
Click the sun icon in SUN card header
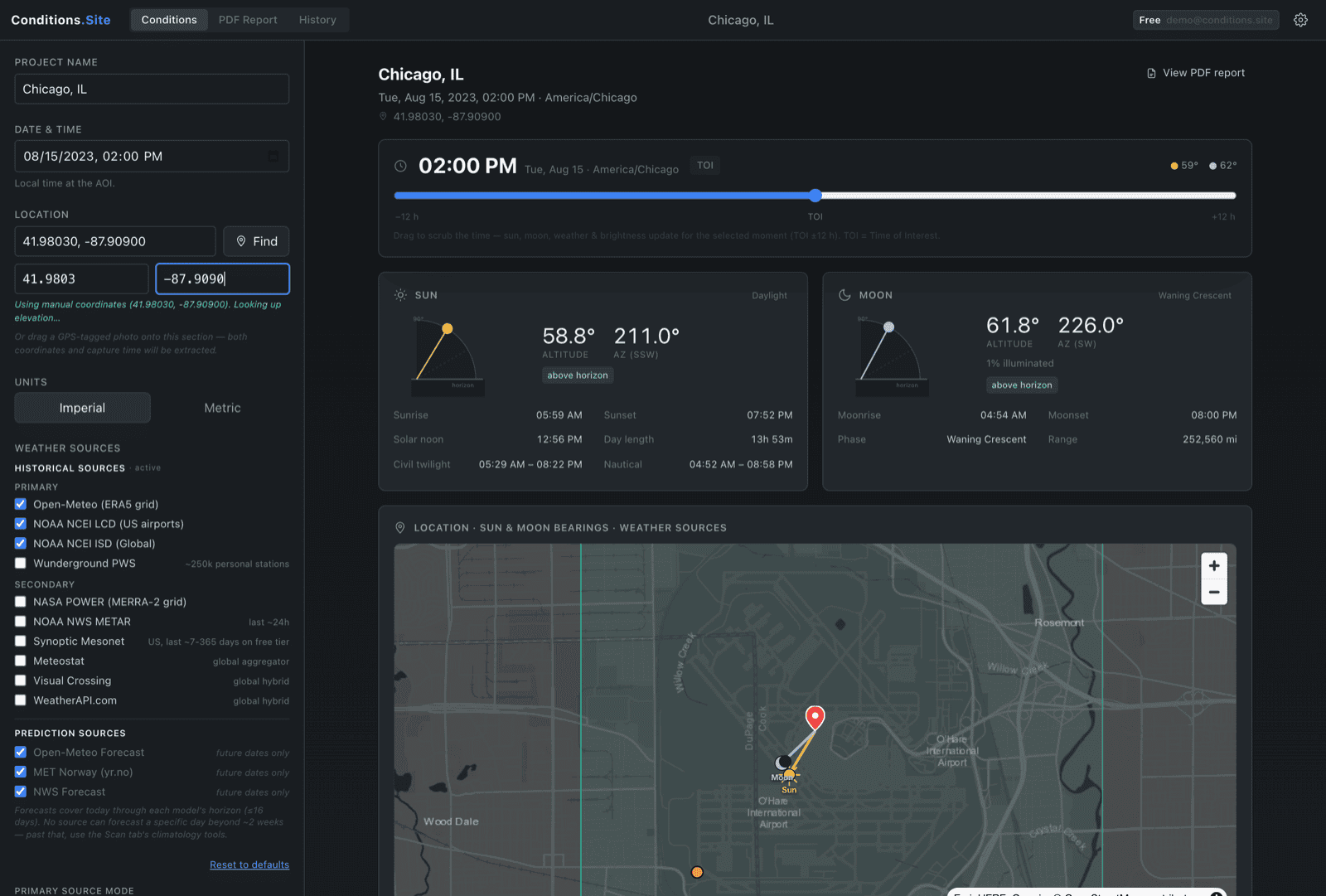[x=400, y=295]
